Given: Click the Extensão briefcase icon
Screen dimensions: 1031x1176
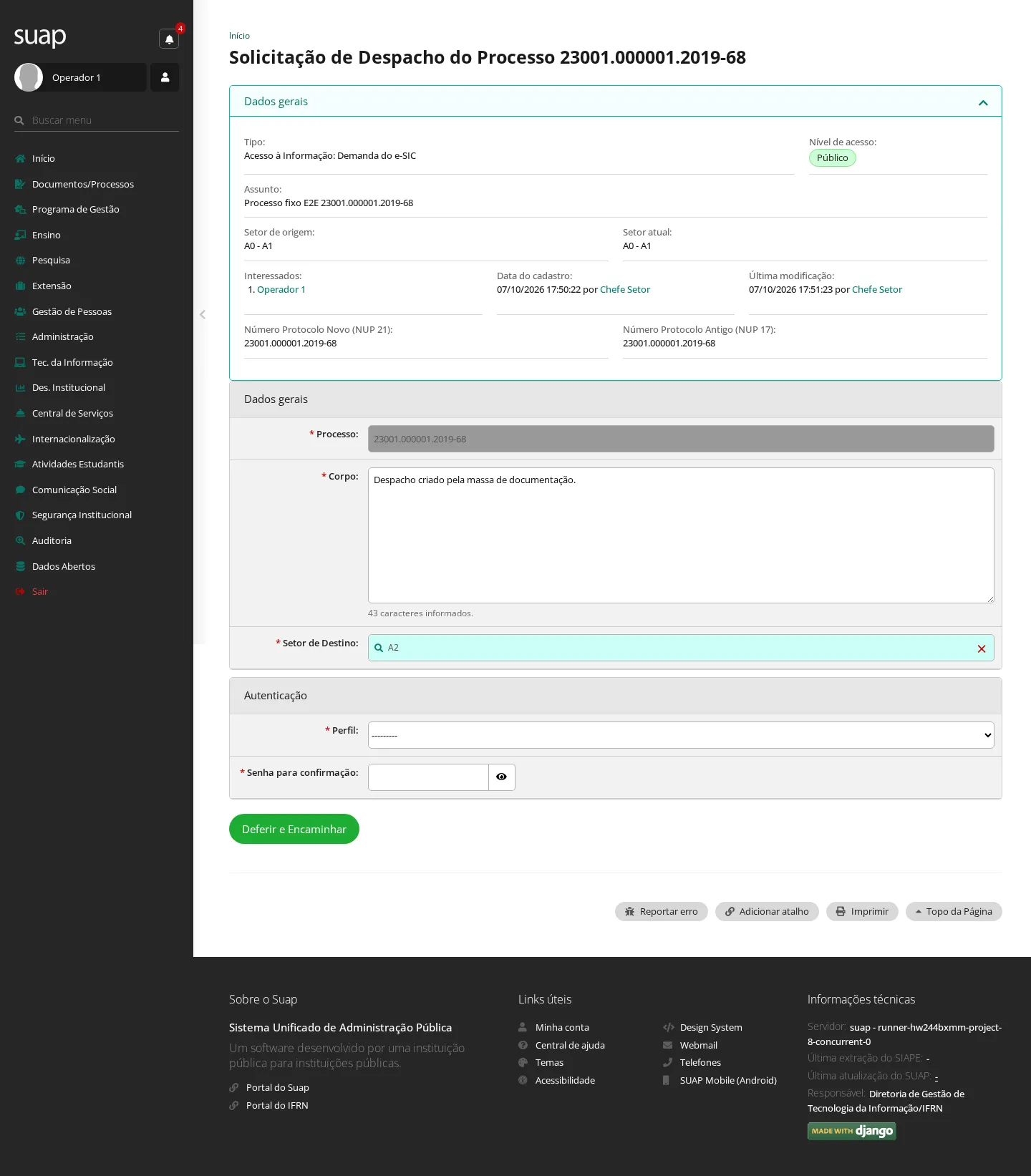Looking at the screenshot, I should pyautogui.click(x=20, y=286).
